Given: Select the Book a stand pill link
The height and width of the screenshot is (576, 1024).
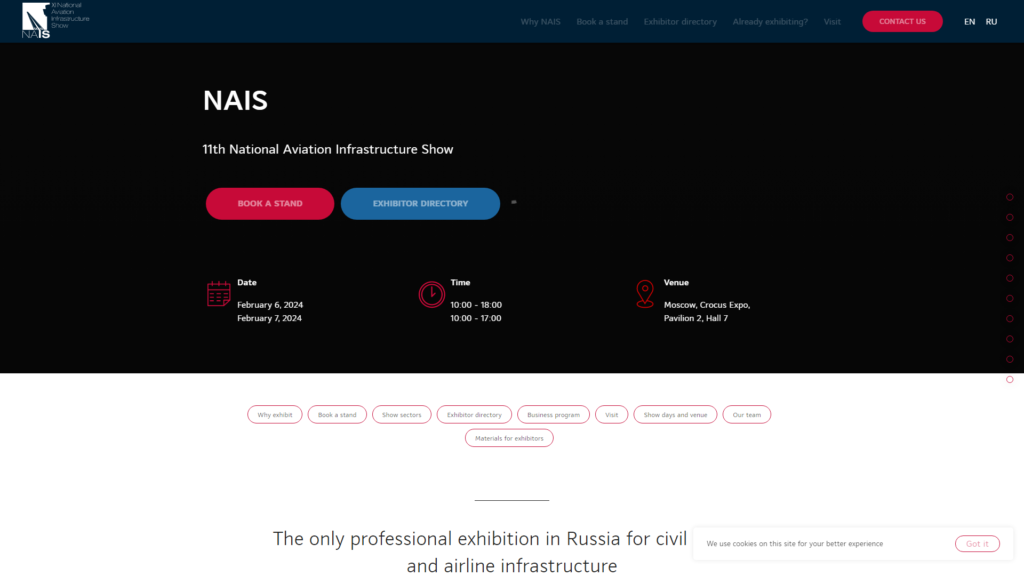Looking at the screenshot, I should pos(337,415).
